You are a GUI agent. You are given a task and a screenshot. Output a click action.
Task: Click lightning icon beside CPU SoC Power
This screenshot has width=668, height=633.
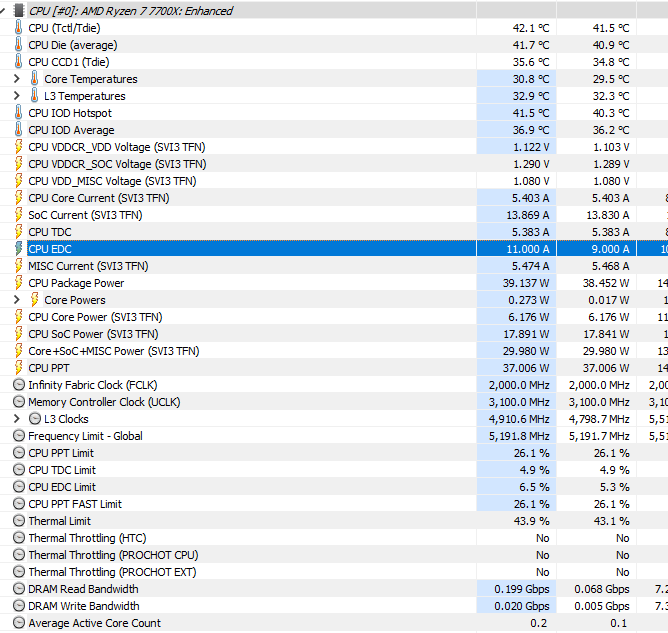pos(18,334)
